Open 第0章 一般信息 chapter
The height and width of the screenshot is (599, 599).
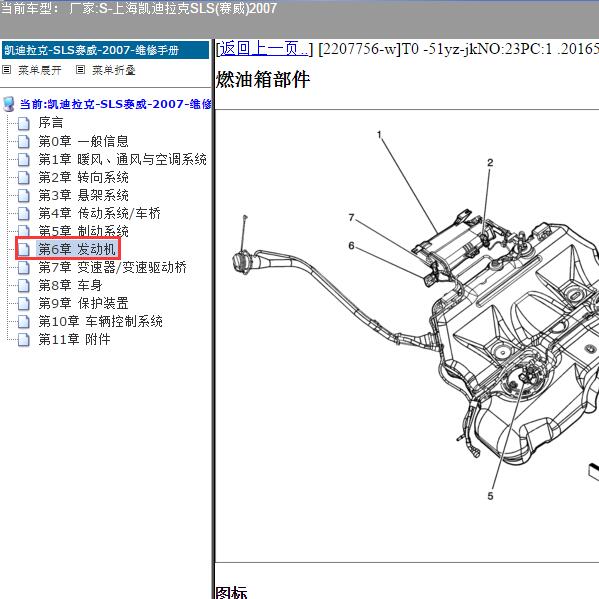83,141
